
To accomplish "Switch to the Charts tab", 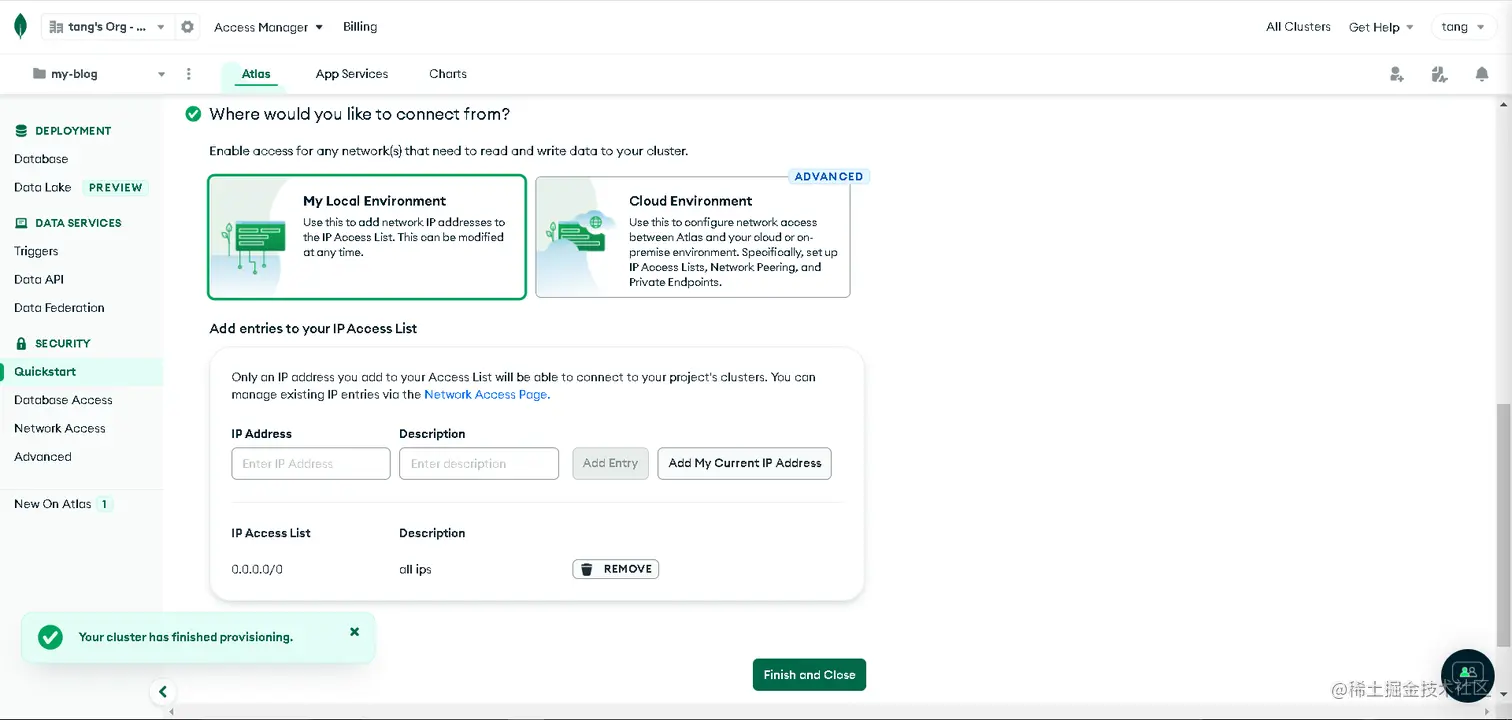I will point(448,74).
